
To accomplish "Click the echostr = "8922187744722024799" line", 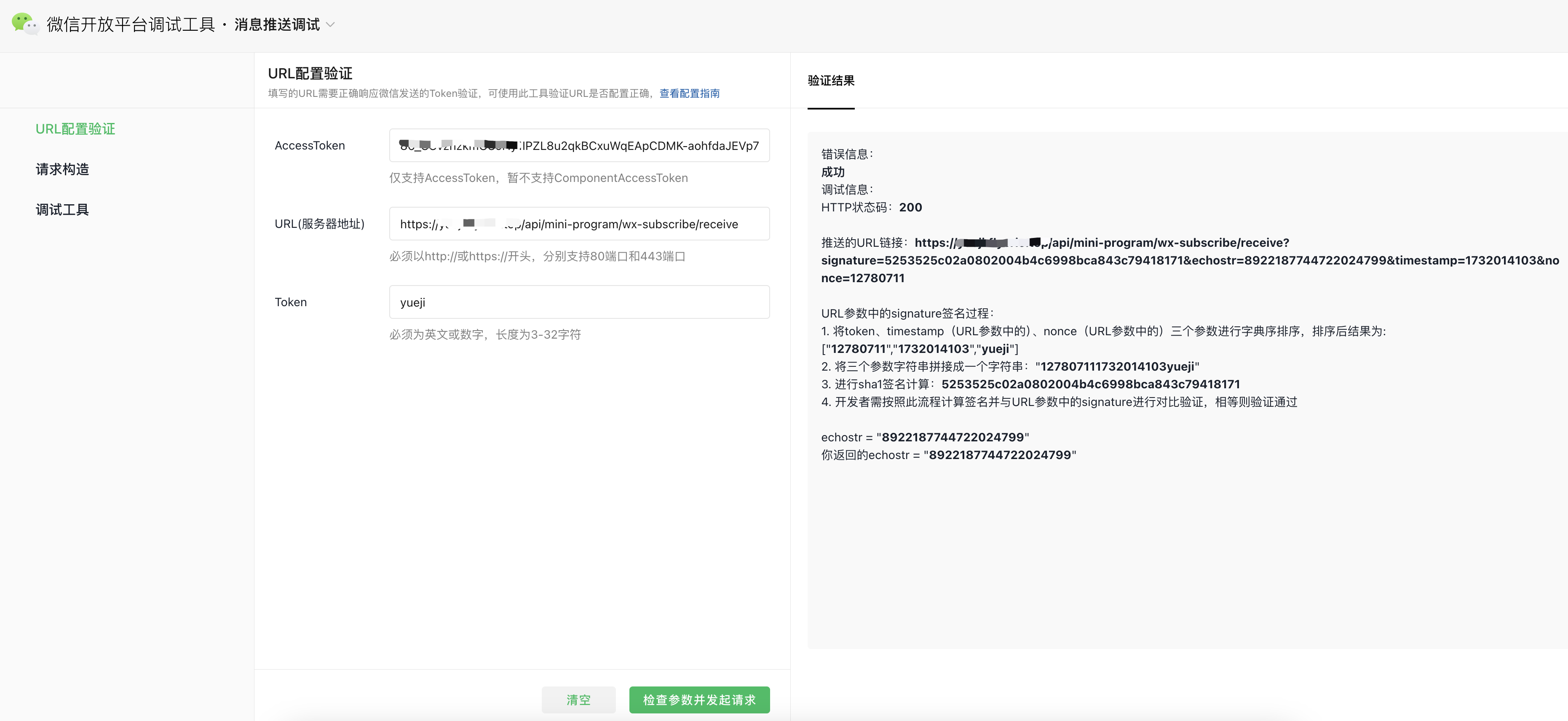I will [925, 438].
